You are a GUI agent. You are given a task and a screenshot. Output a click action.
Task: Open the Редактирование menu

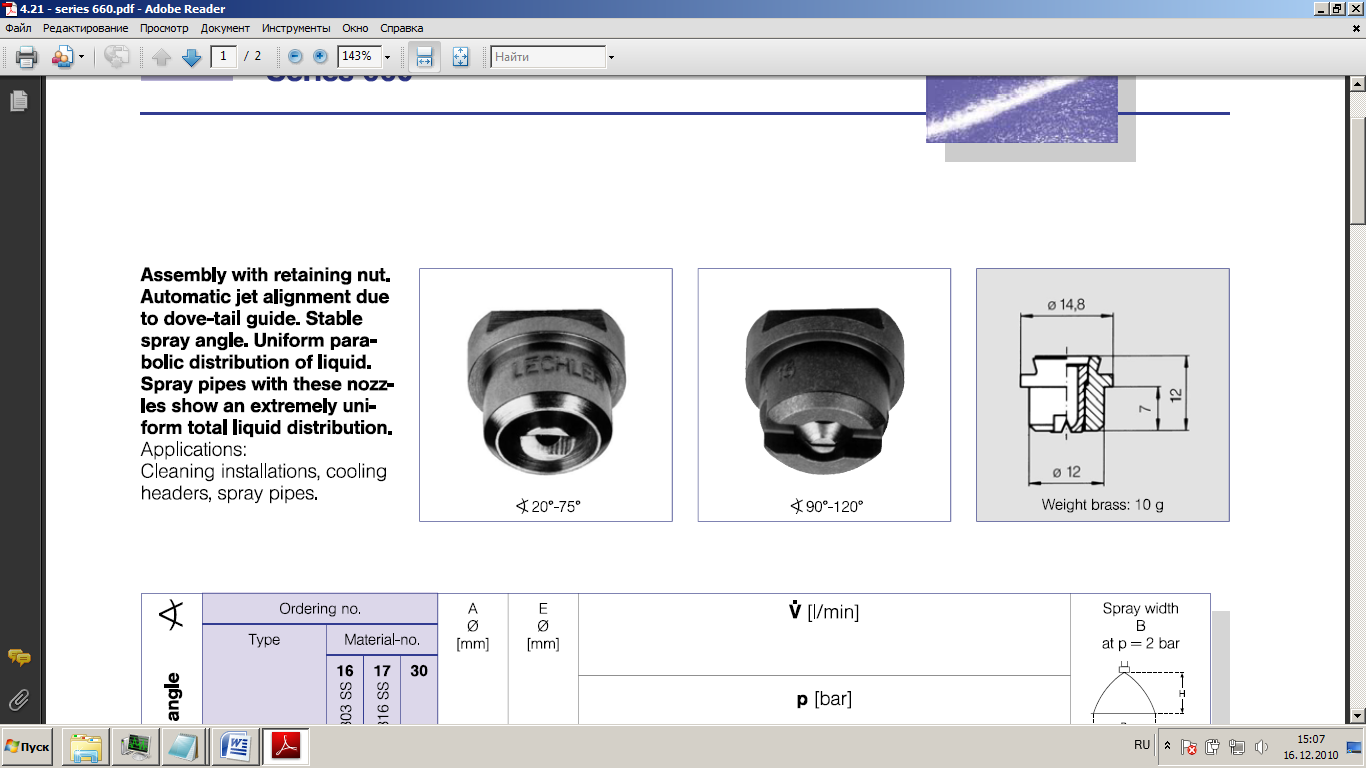(x=85, y=28)
